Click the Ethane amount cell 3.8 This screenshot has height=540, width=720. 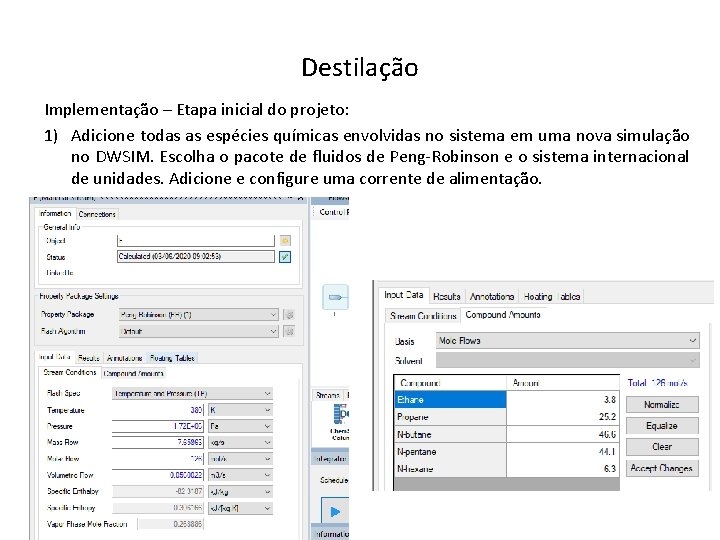(x=563, y=399)
